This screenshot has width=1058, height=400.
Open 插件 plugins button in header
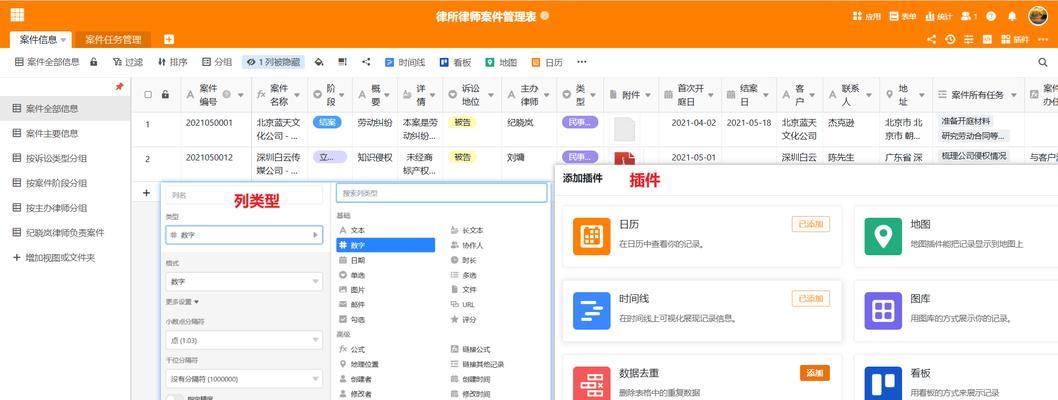(x=1015, y=40)
